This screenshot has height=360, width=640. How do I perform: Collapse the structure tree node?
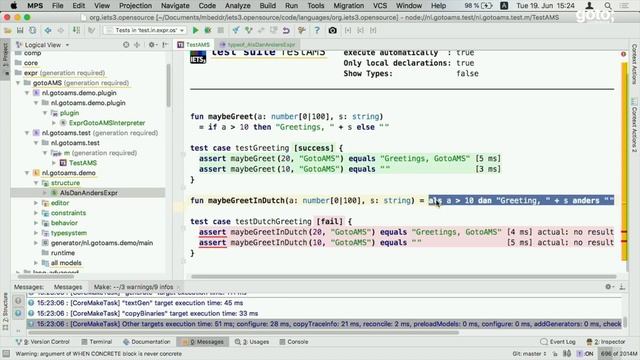point(36,183)
